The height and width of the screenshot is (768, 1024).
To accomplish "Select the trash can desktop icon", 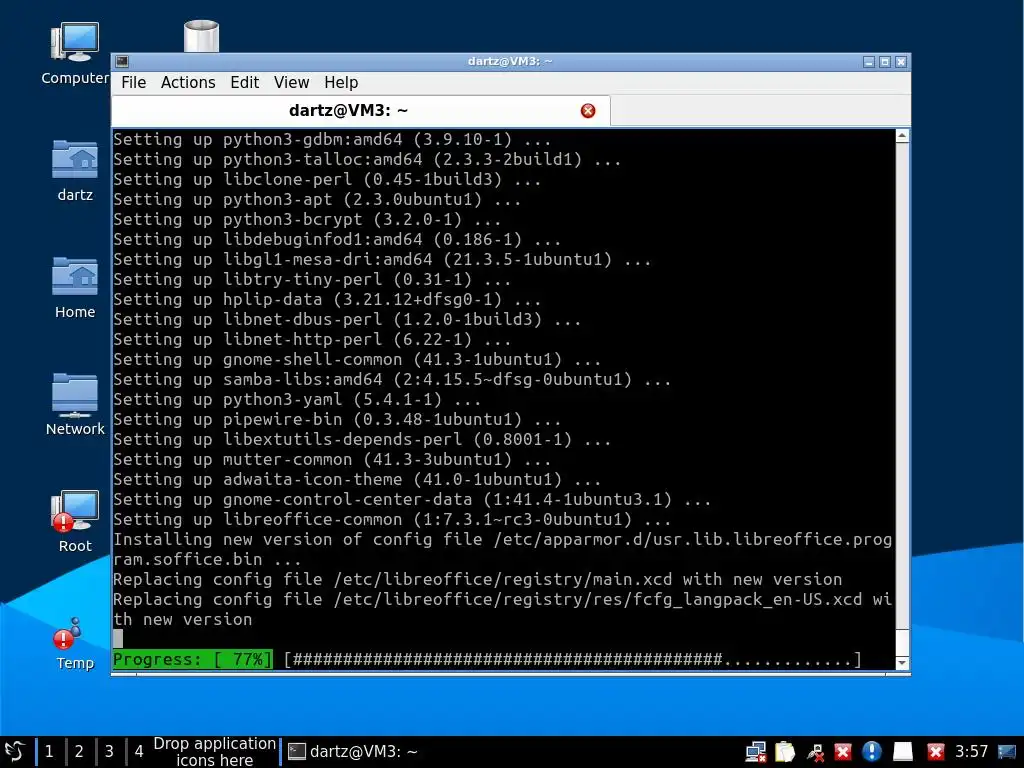I will [x=201, y=36].
